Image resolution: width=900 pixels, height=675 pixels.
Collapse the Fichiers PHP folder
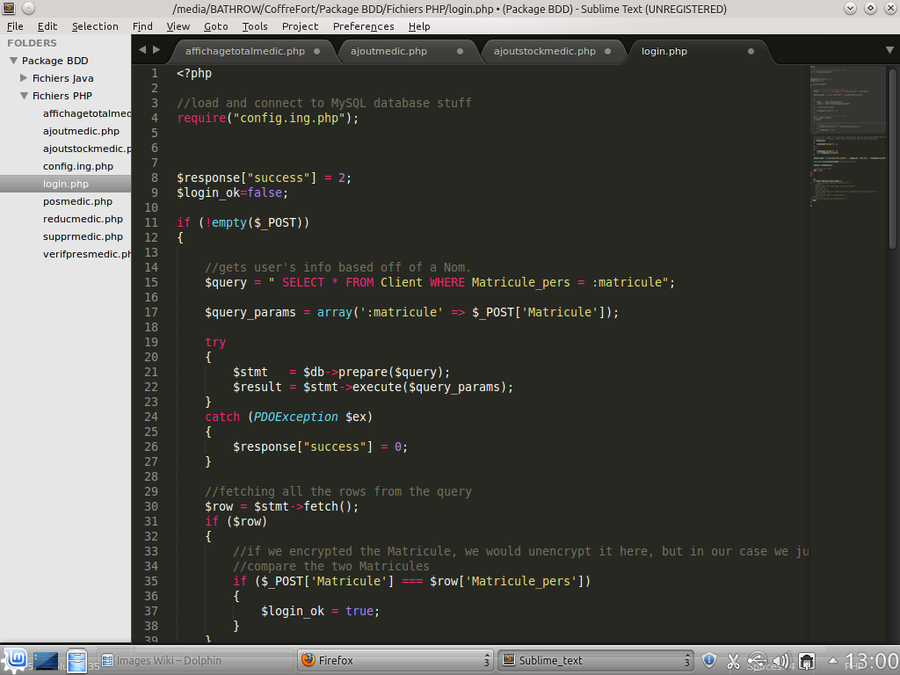pos(24,96)
